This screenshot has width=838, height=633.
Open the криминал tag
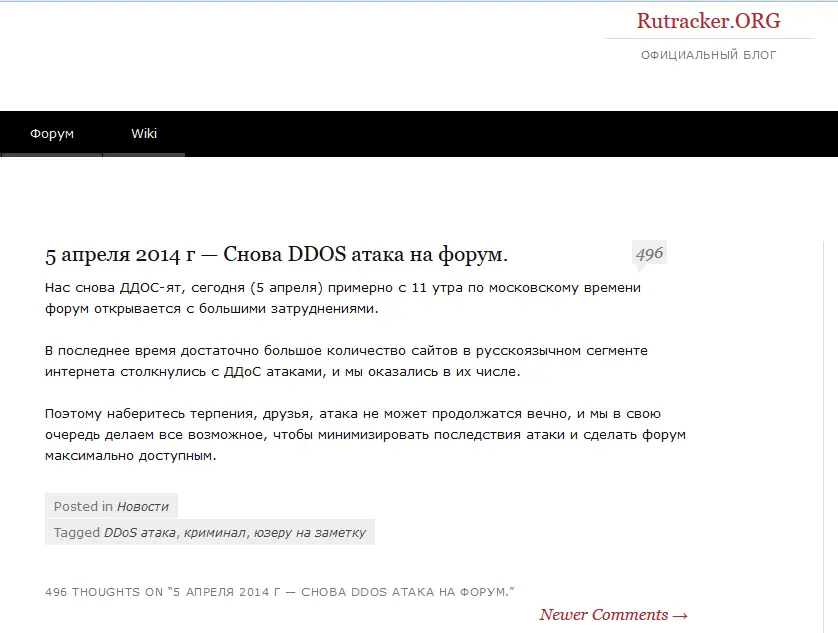[215, 532]
